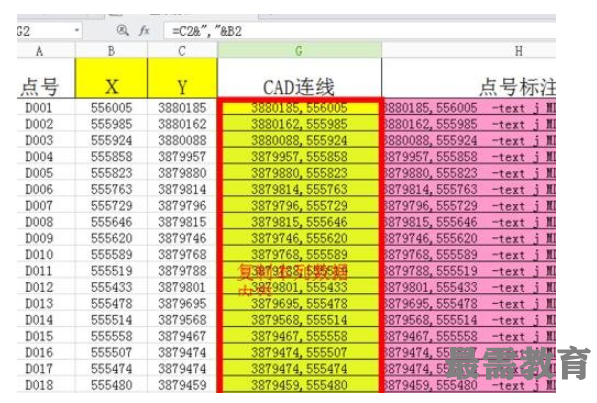Click X value 555985
Screen dimensions: 597x403
111,124
